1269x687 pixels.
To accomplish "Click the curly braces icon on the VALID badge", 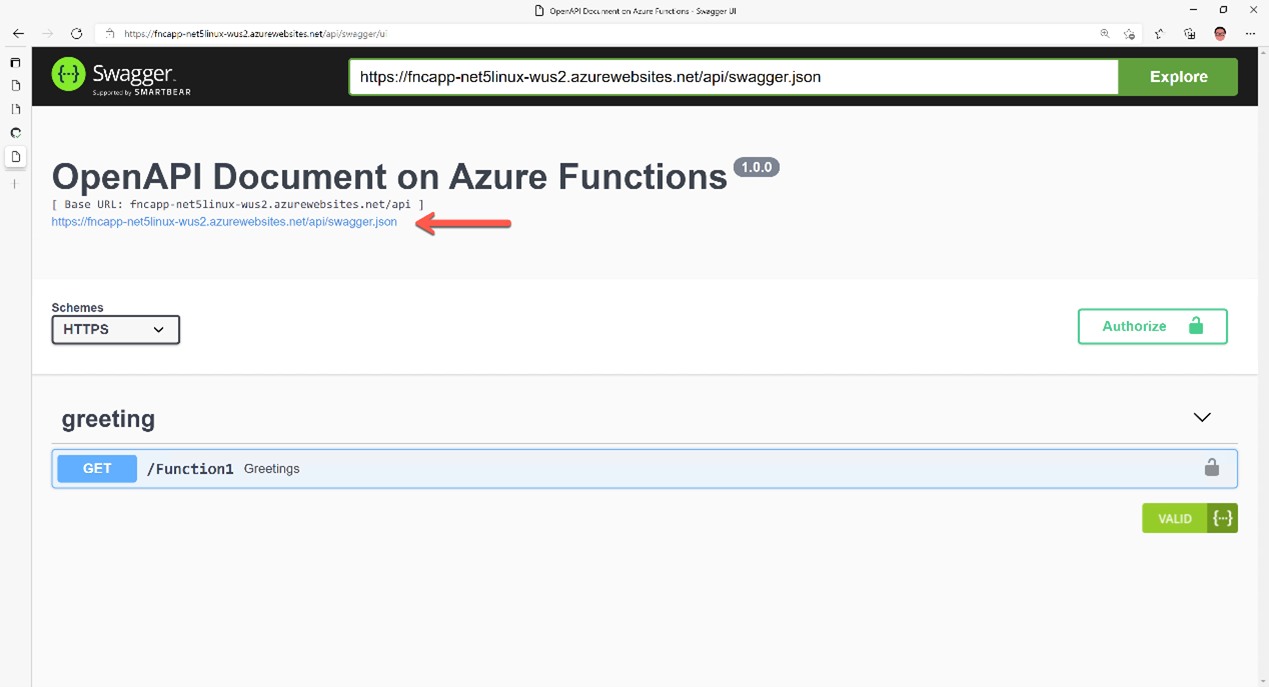I will coord(1222,518).
